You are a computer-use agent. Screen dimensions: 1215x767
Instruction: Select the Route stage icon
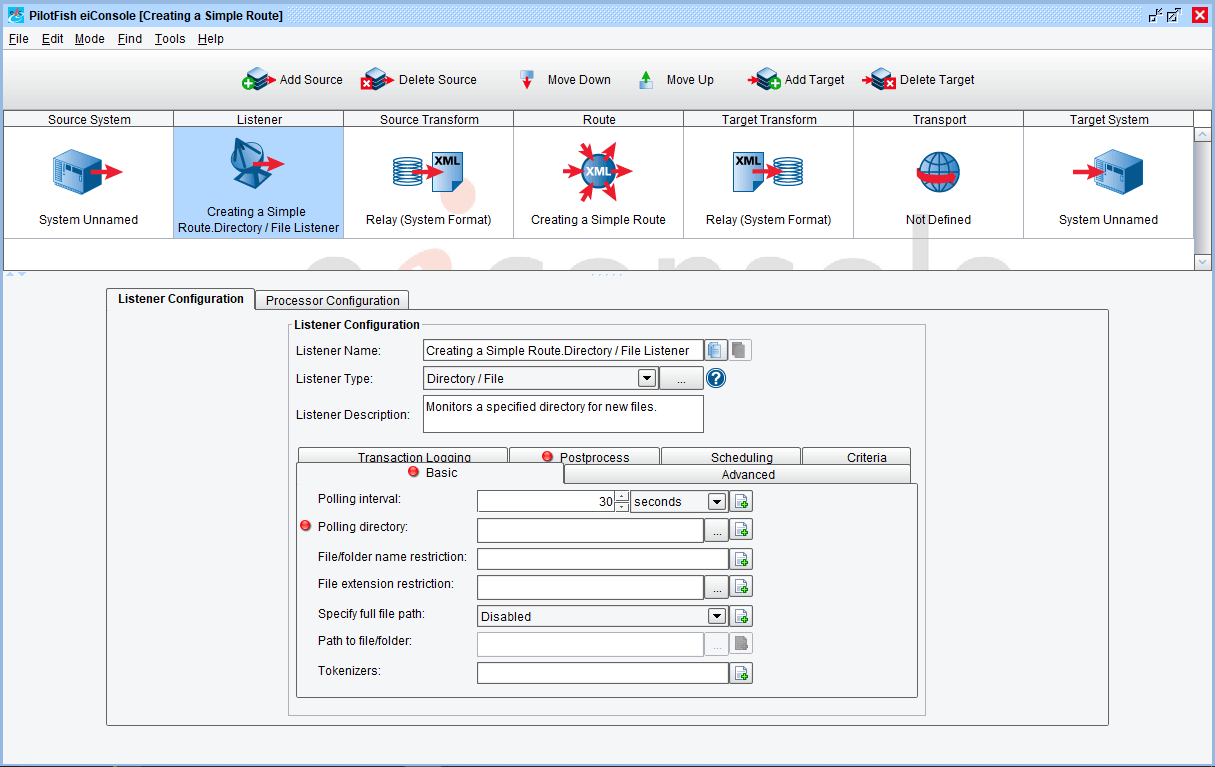pyautogui.click(x=598, y=172)
